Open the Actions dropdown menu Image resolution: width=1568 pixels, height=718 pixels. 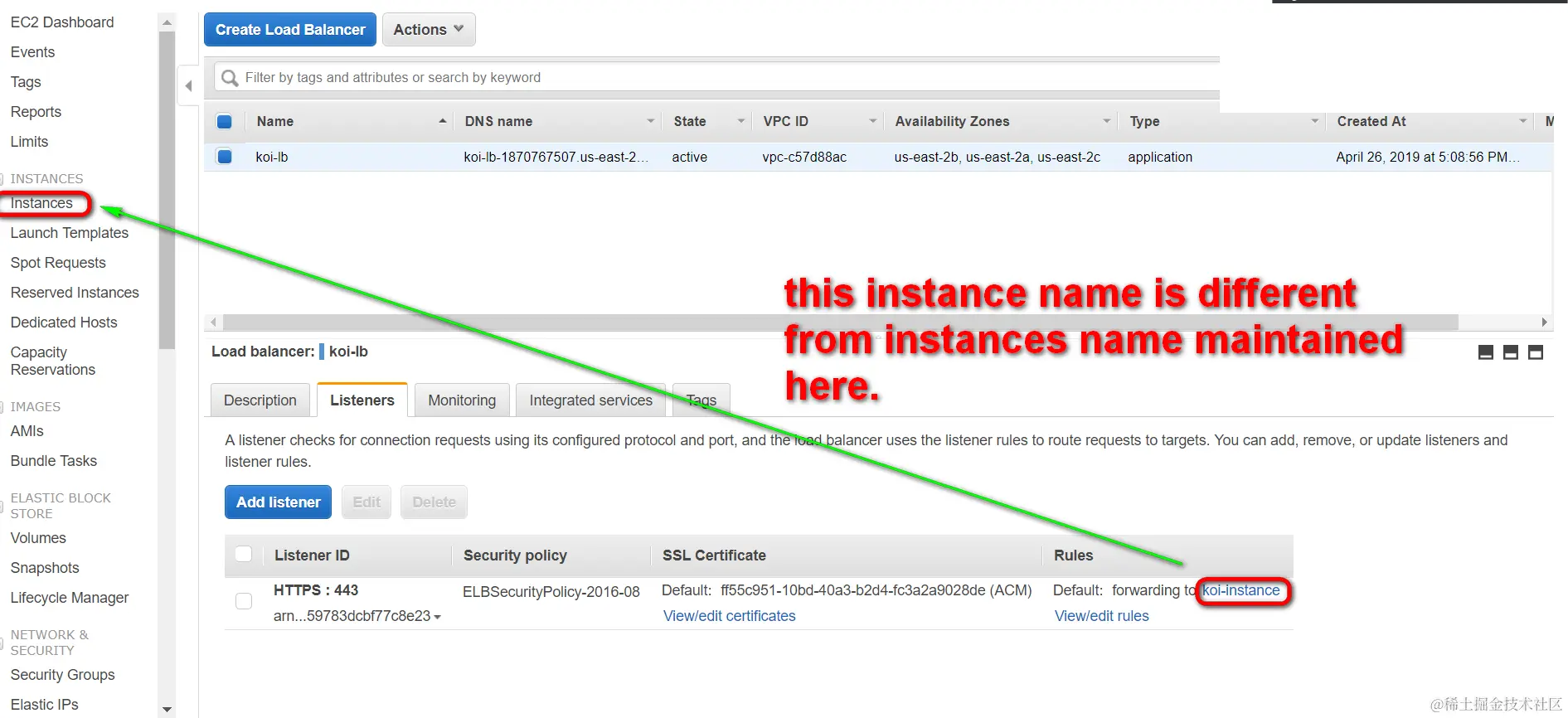click(429, 30)
